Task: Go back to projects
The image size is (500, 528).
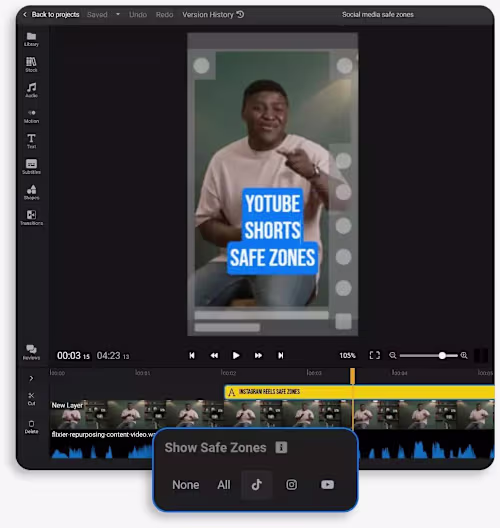Action: pyautogui.click(x=51, y=14)
